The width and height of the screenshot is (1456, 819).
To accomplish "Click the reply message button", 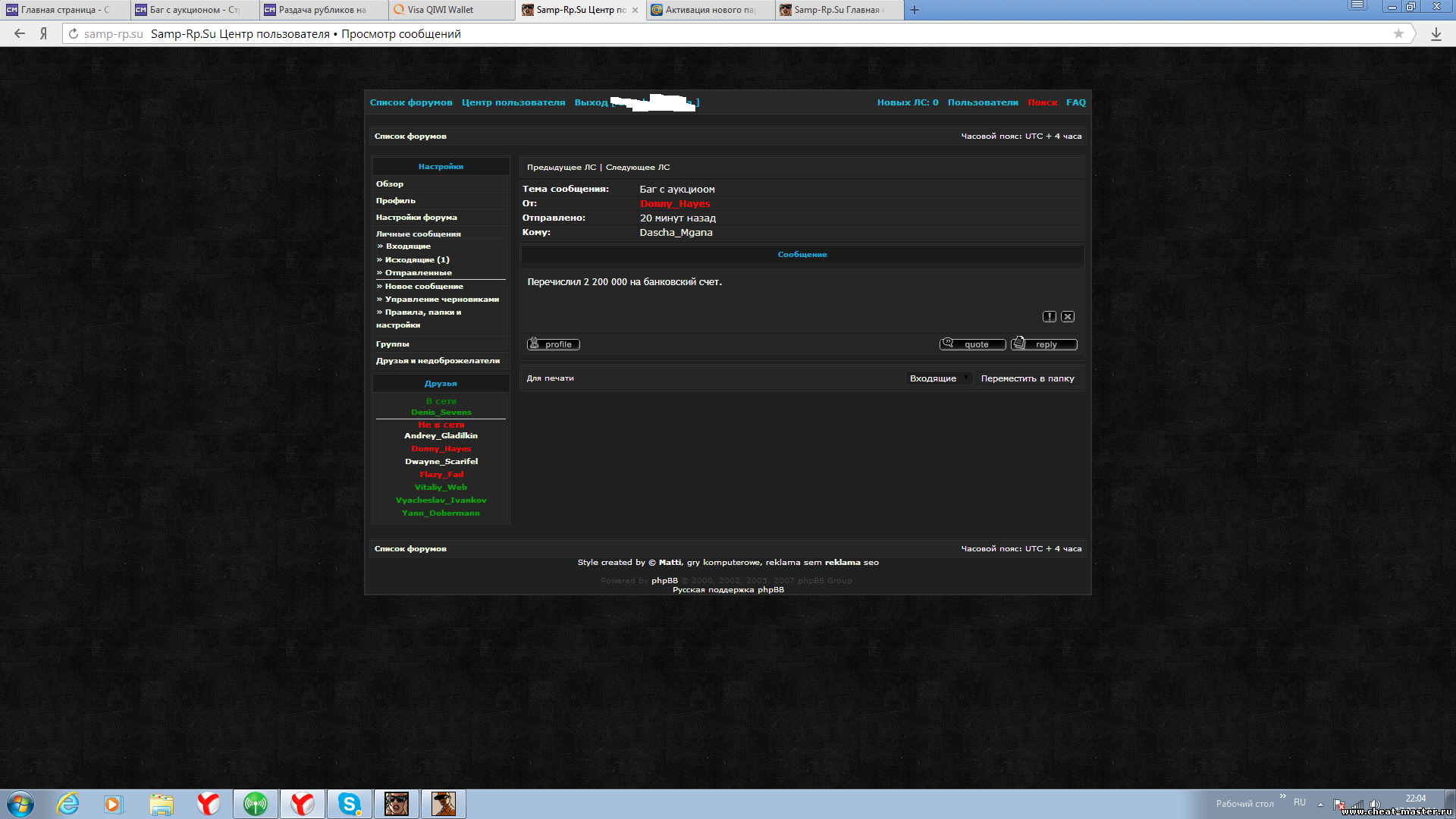I will (1044, 344).
